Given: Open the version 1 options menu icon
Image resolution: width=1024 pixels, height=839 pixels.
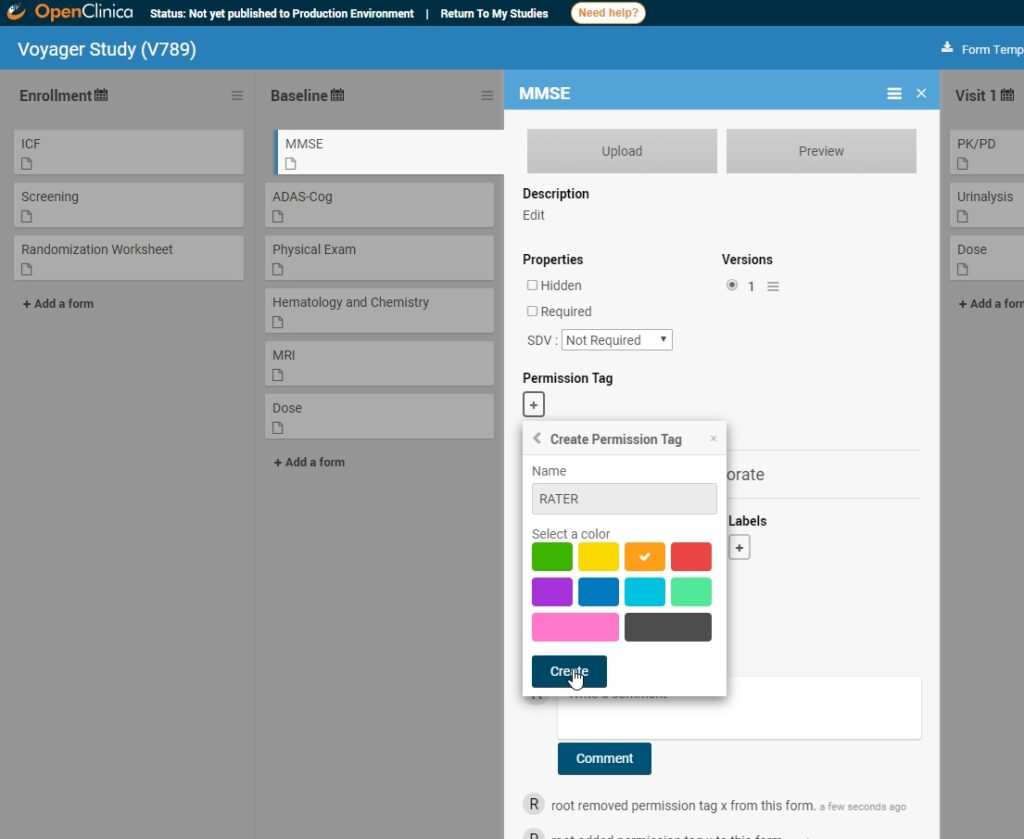Looking at the screenshot, I should [x=773, y=287].
